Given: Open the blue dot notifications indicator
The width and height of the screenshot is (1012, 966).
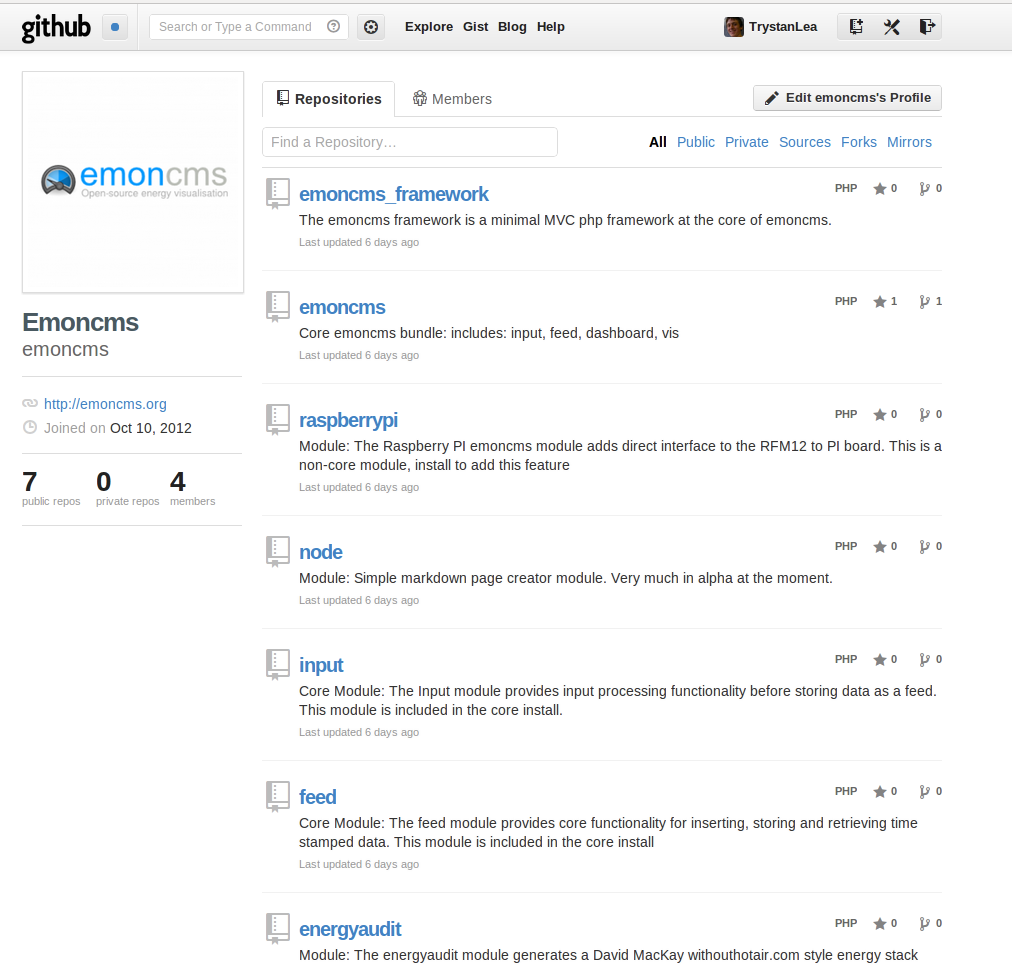Looking at the screenshot, I should click(115, 27).
